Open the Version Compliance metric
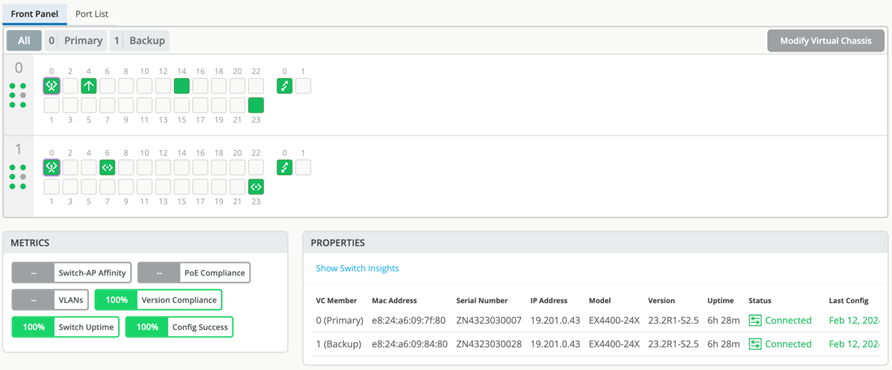Image resolution: width=892 pixels, height=370 pixels. click(x=158, y=300)
